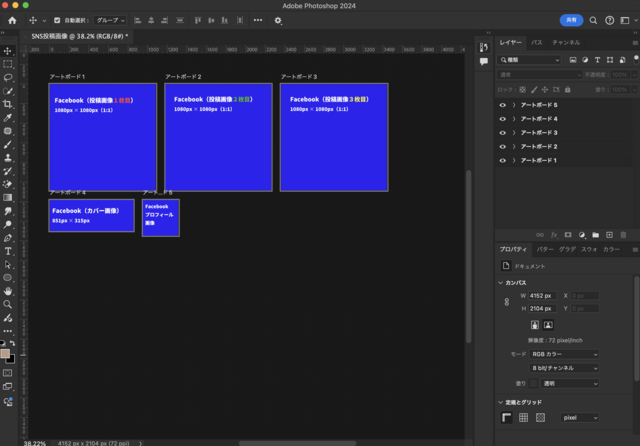Align top edges in options bar
This screenshot has width=640, height=446.
tap(198, 20)
